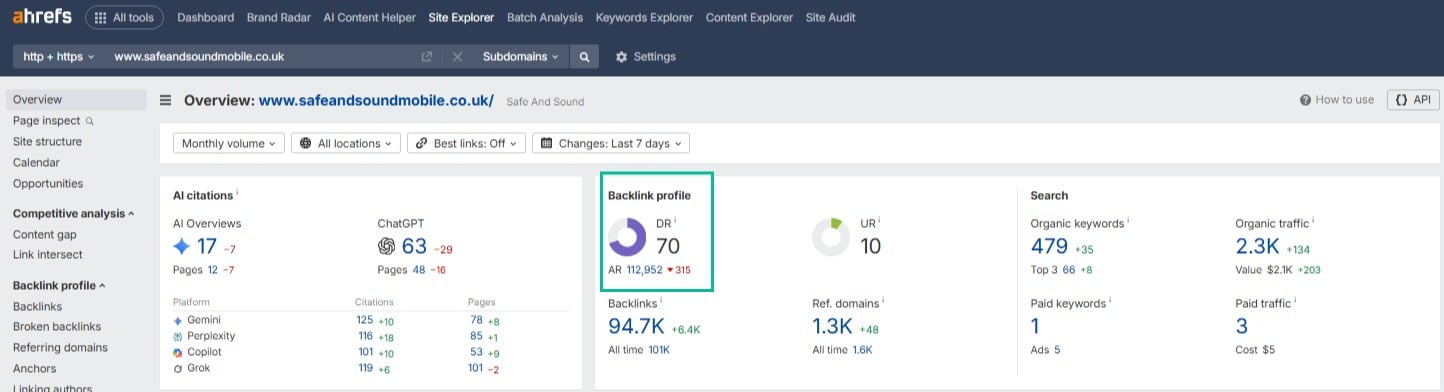
Task: Open the Backlinks count 94.7K
Action: (x=636, y=326)
